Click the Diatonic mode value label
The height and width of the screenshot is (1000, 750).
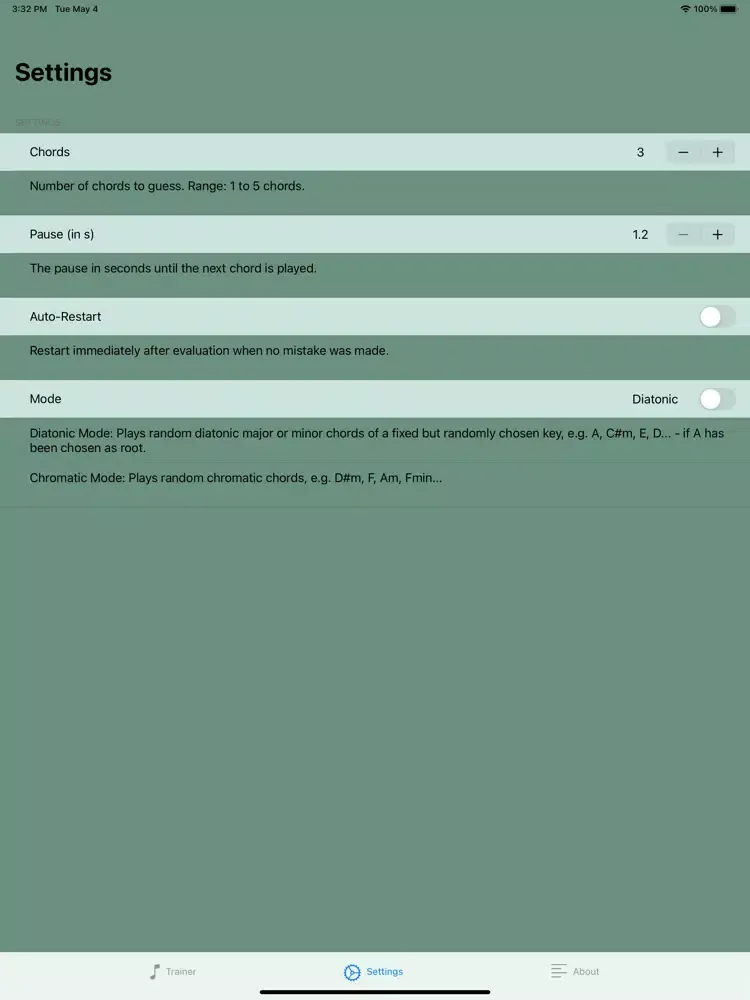[655, 399]
